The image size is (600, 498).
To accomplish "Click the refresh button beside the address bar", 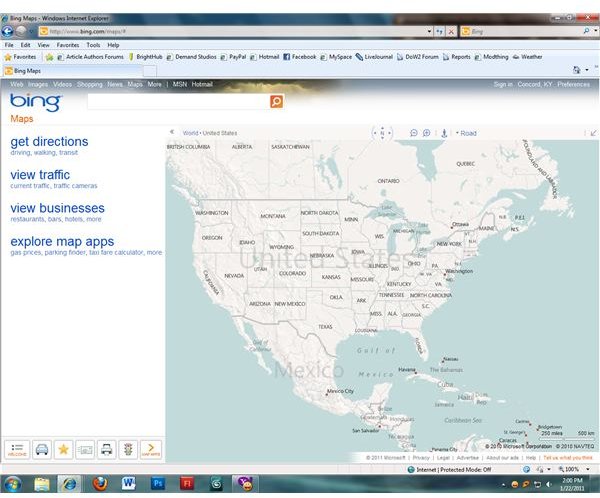I will pos(440,32).
